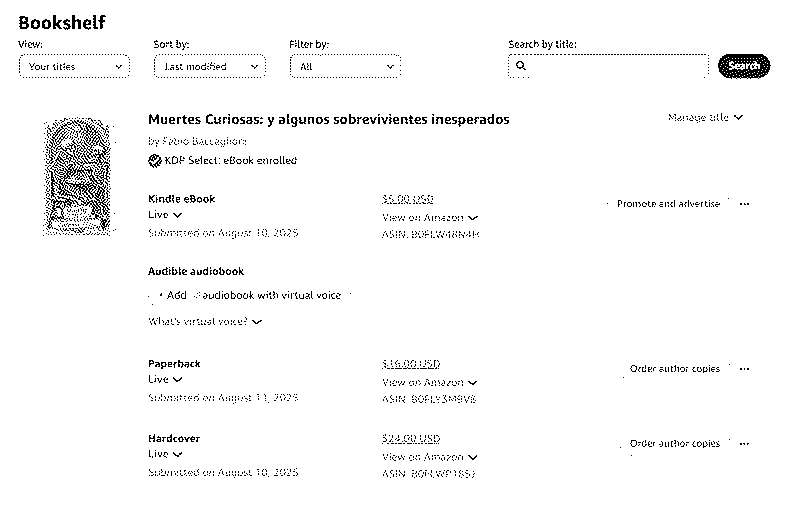This screenshot has height=523, width=800.
Task: Click the magnifier icon in search field
Action: click(521, 67)
